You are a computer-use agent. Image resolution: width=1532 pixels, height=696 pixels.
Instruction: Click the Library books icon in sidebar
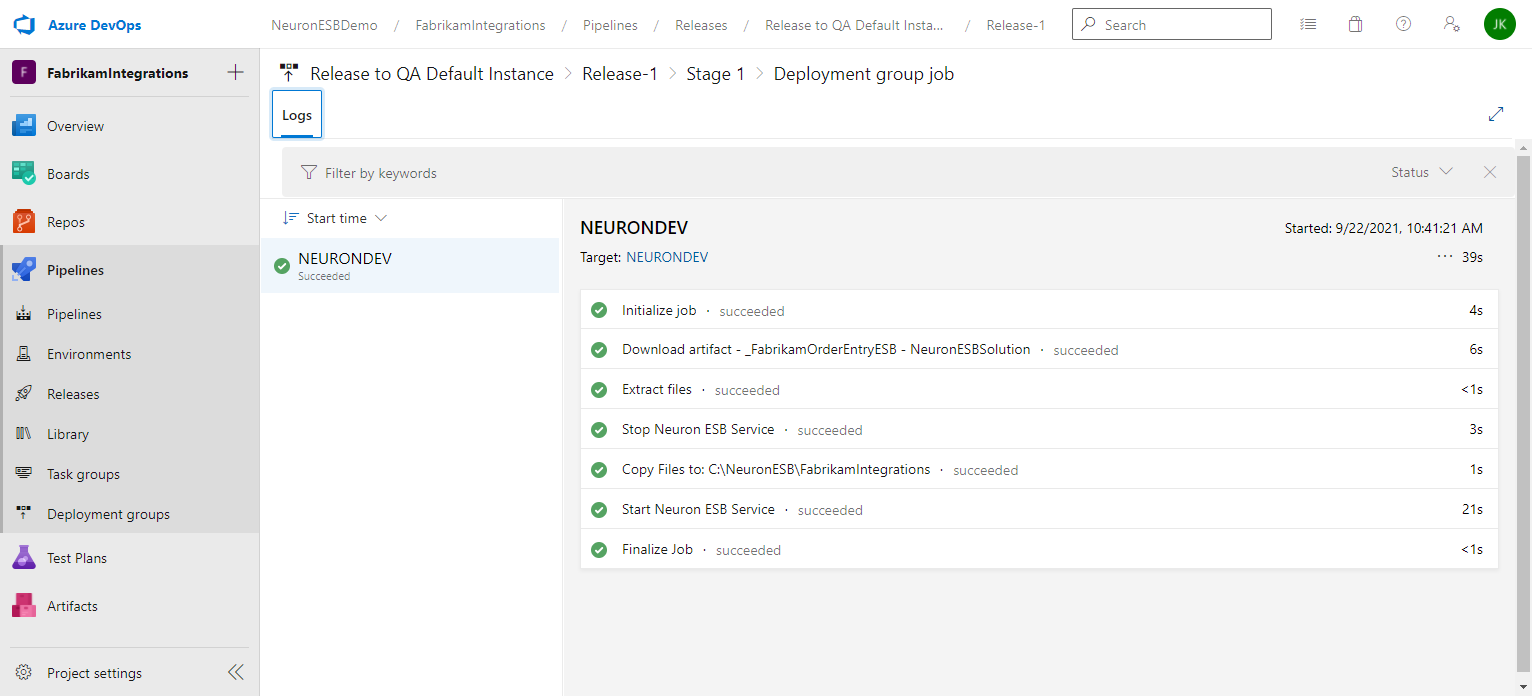pyautogui.click(x=24, y=434)
